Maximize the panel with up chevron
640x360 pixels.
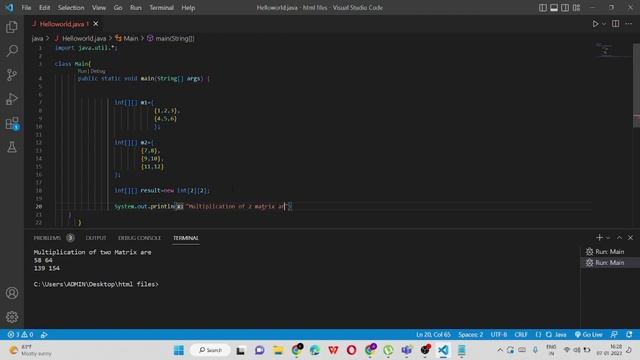pyautogui.click(x=619, y=238)
